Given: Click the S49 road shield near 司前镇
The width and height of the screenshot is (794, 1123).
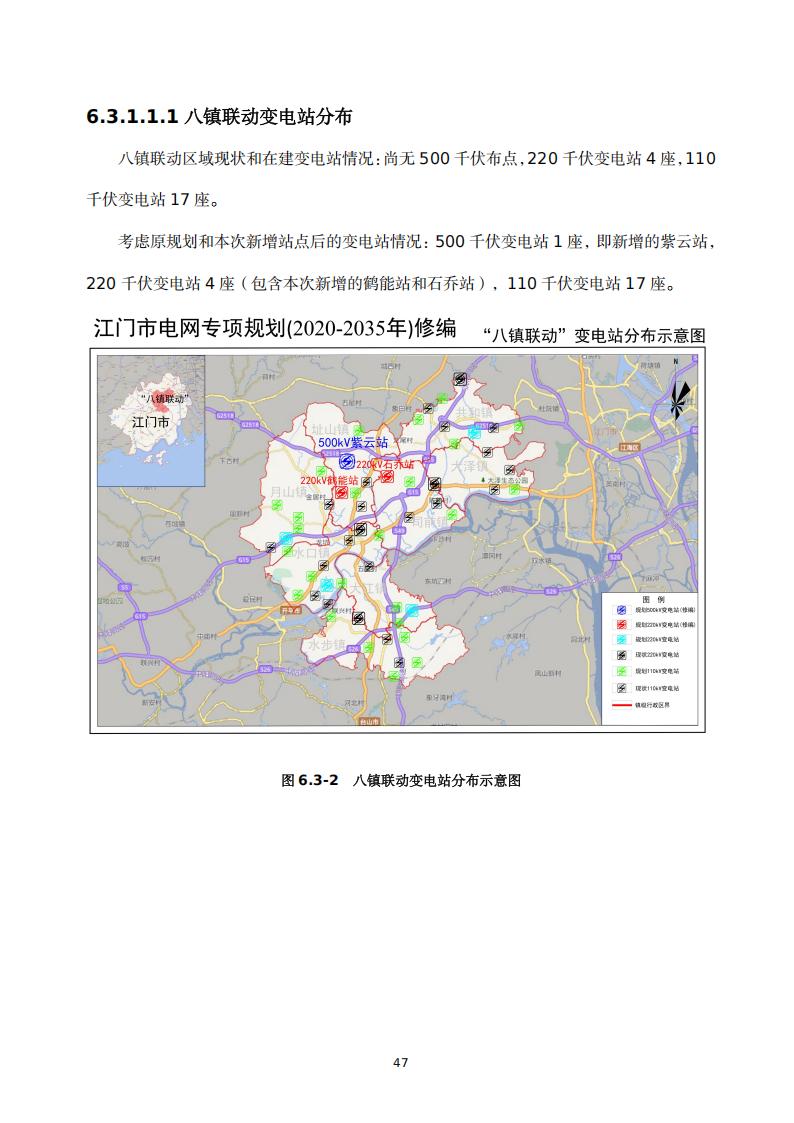Looking at the screenshot, I should [398, 531].
